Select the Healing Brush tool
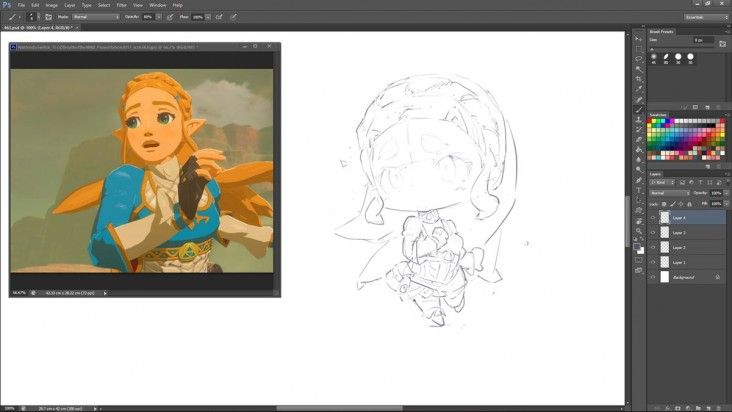Image resolution: width=732 pixels, height=412 pixels. point(638,99)
